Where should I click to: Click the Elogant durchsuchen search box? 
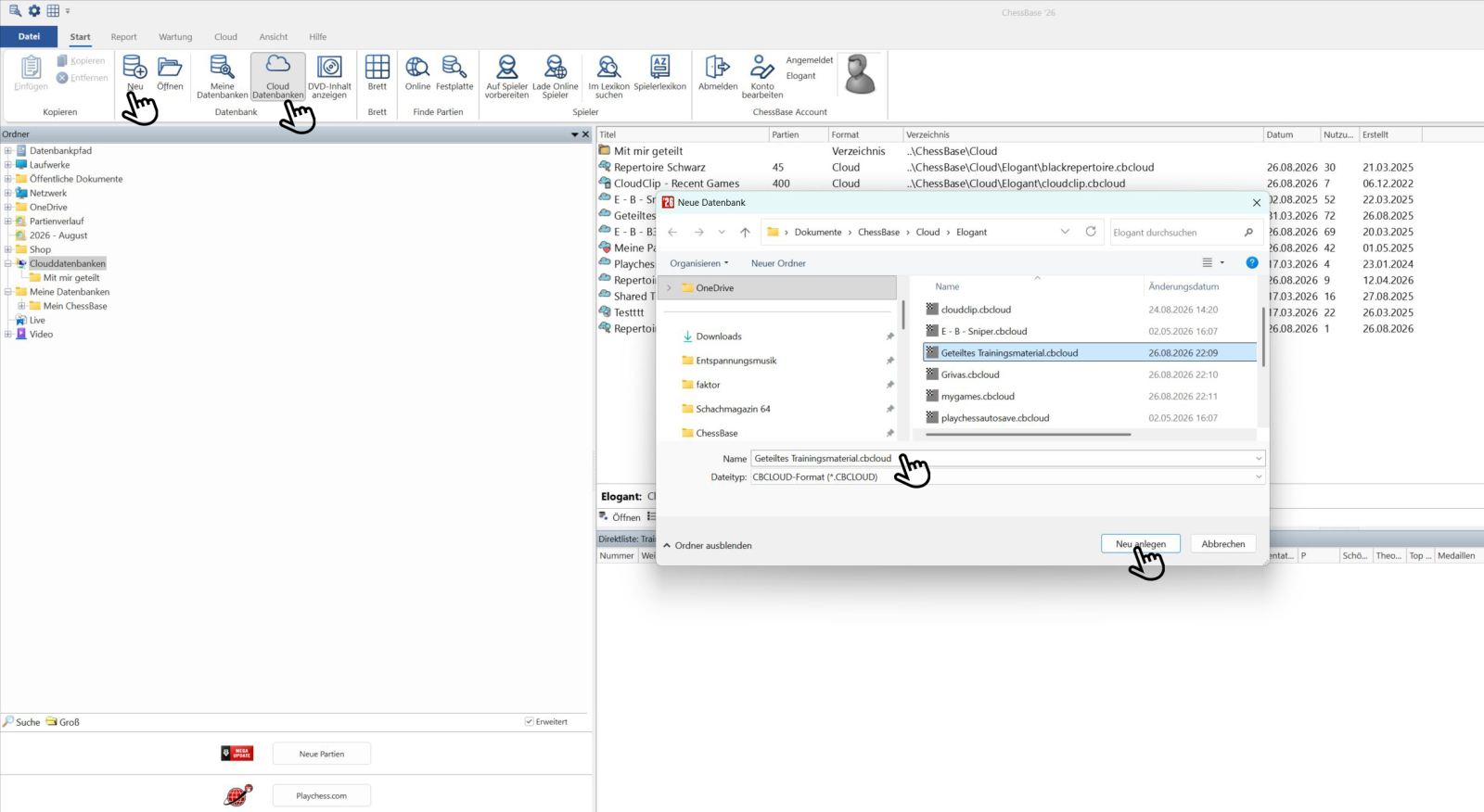[1184, 232]
